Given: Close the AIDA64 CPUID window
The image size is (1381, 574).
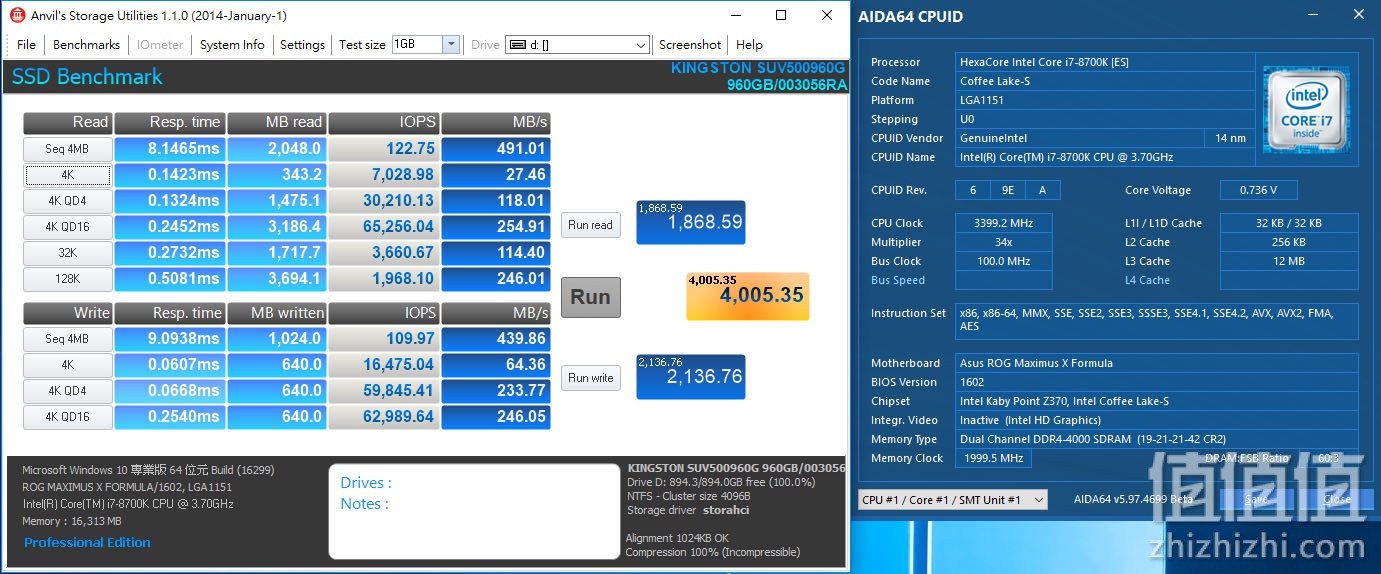Looking at the screenshot, I should [x=1359, y=15].
